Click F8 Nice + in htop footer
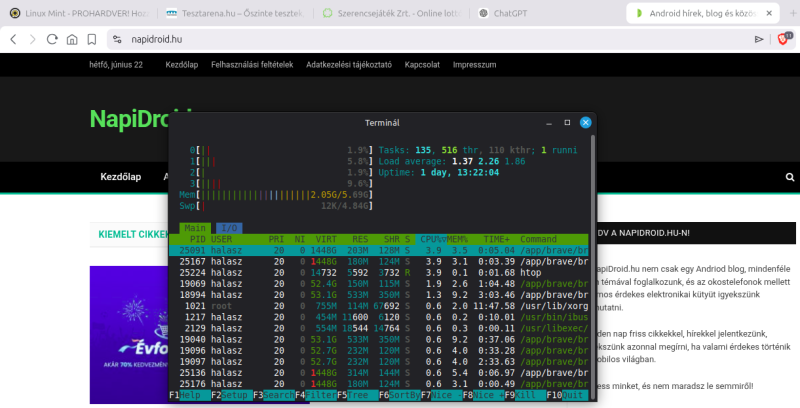The image size is (800, 408). [x=484, y=395]
